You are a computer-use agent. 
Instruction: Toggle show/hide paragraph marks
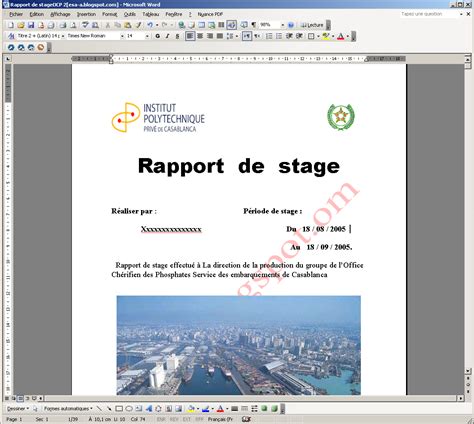point(254,25)
